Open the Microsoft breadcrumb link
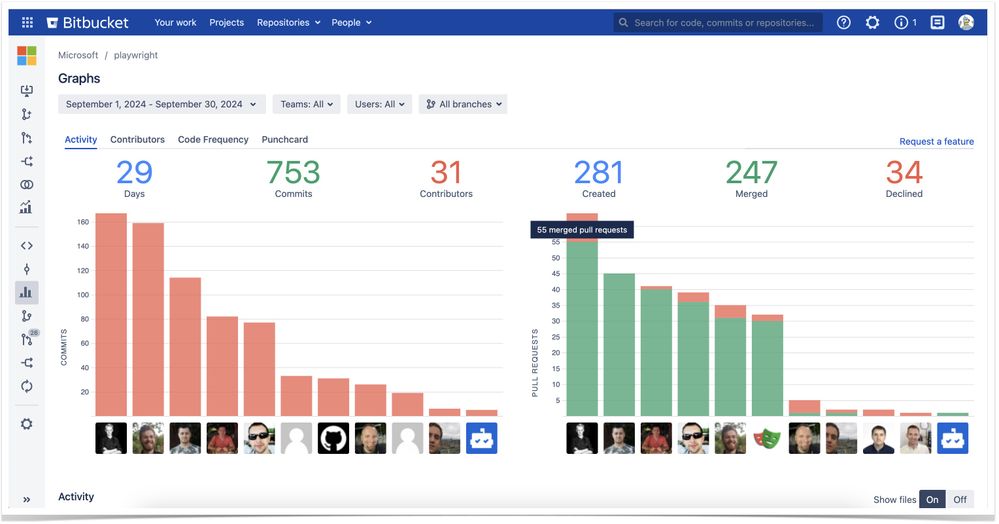This screenshot has width=999, height=524. click(78, 55)
